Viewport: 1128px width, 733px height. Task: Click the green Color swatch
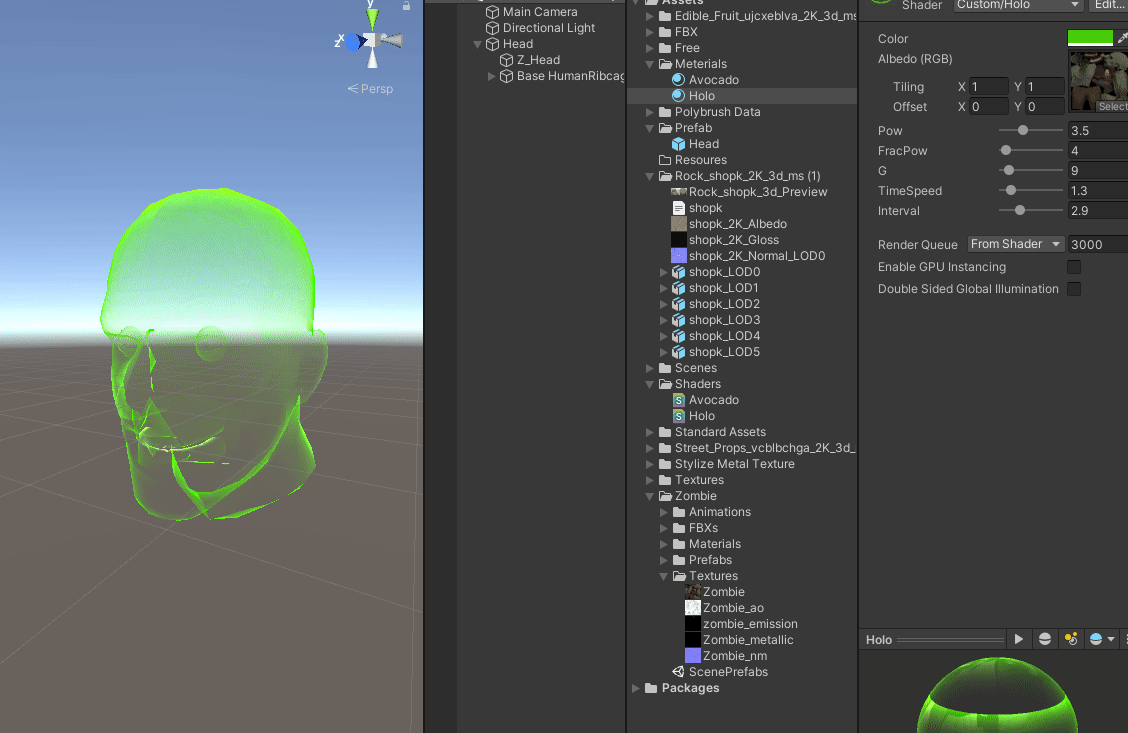[x=1090, y=38]
